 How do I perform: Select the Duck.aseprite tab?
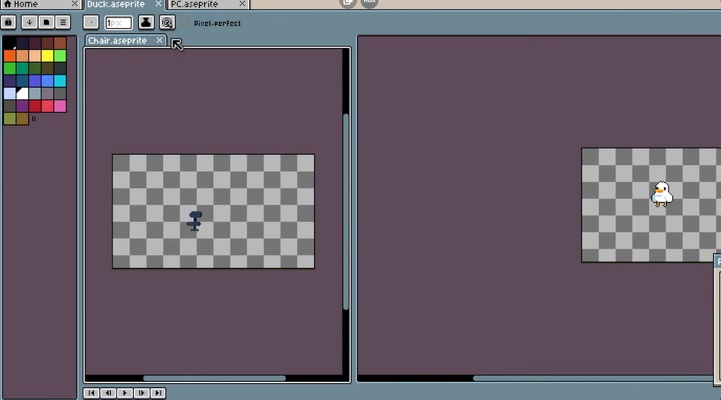124,4
